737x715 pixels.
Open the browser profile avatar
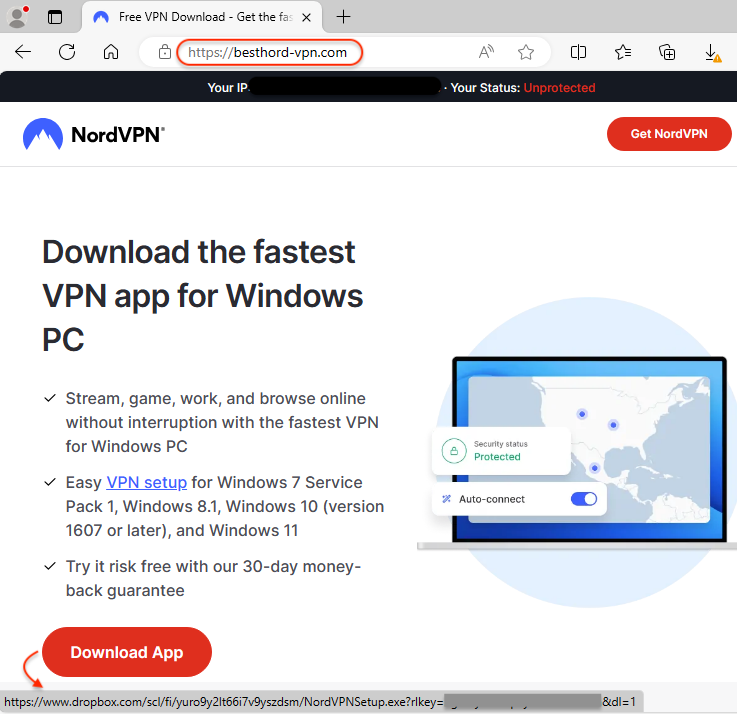click(x=18, y=17)
